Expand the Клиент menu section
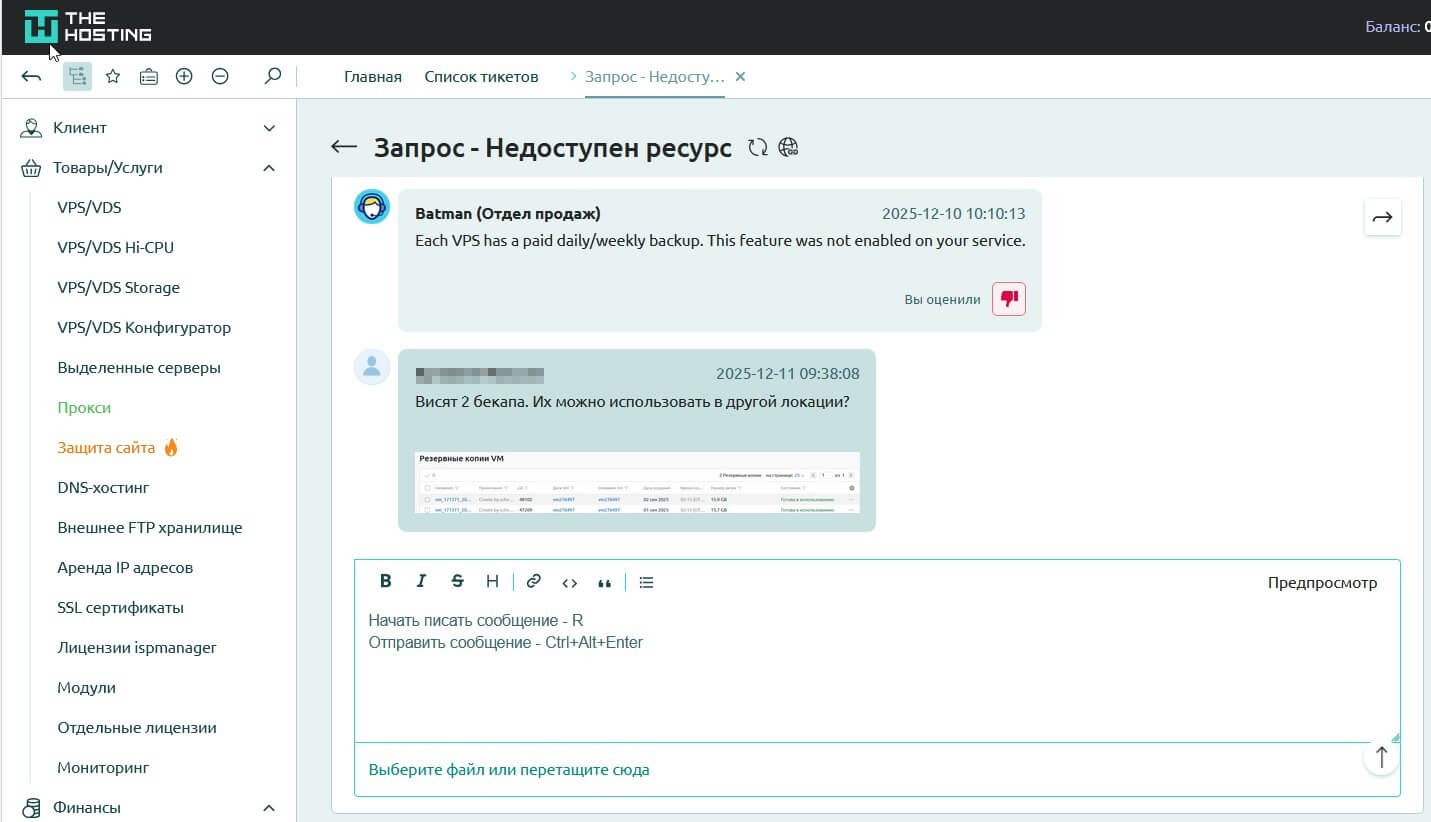The width and height of the screenshot is (1431, 822). pyautogui.click(x=268, y=128)
